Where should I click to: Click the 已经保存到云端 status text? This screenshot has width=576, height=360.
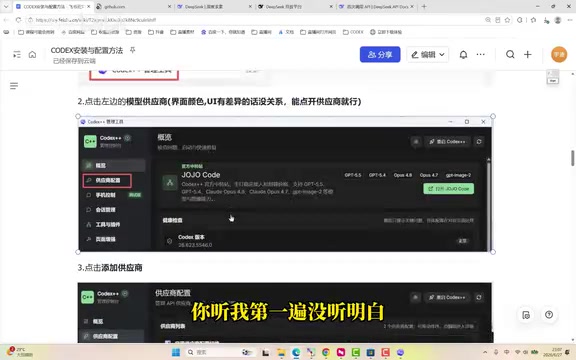click(x=74, y=61)
